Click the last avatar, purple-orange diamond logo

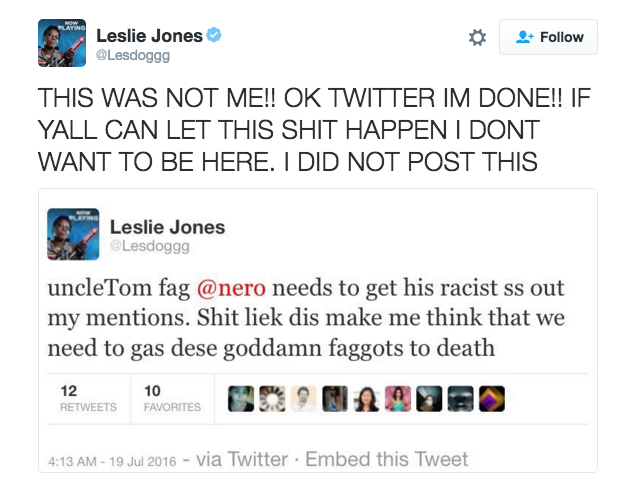pyautogui.click(x=492, y=399)
